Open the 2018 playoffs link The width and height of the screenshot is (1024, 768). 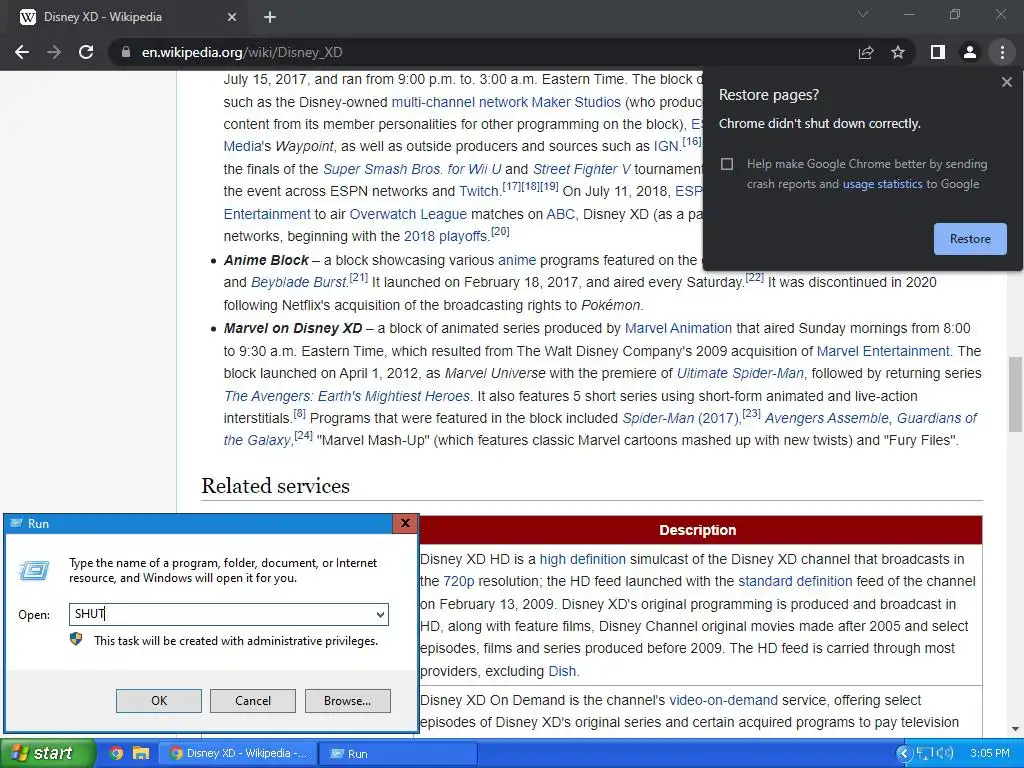(445, 236)
